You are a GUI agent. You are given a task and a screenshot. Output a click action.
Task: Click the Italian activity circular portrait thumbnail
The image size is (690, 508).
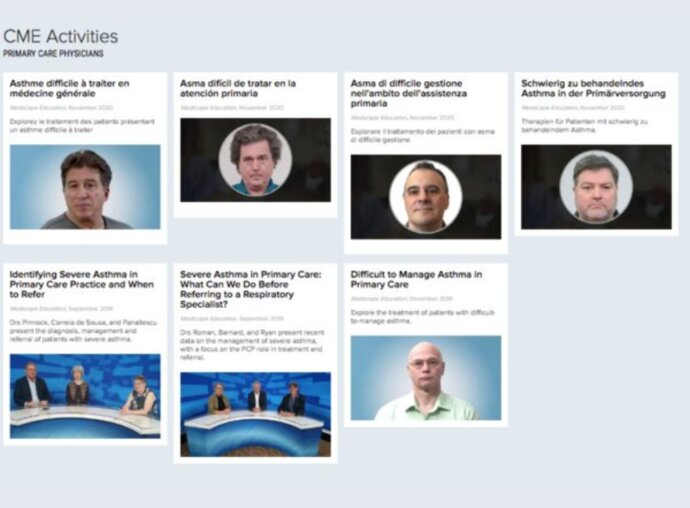tap(426, 197)
